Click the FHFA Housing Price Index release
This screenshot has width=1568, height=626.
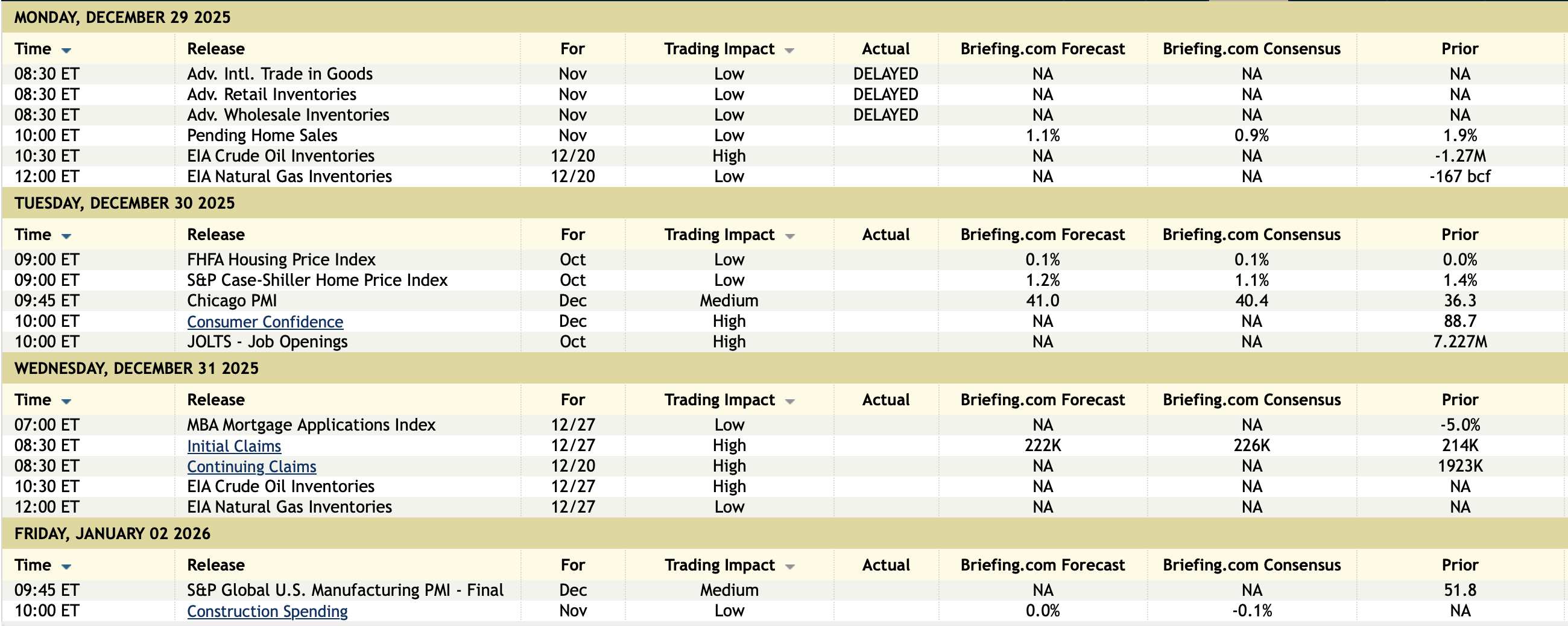[x=281, y=260]
